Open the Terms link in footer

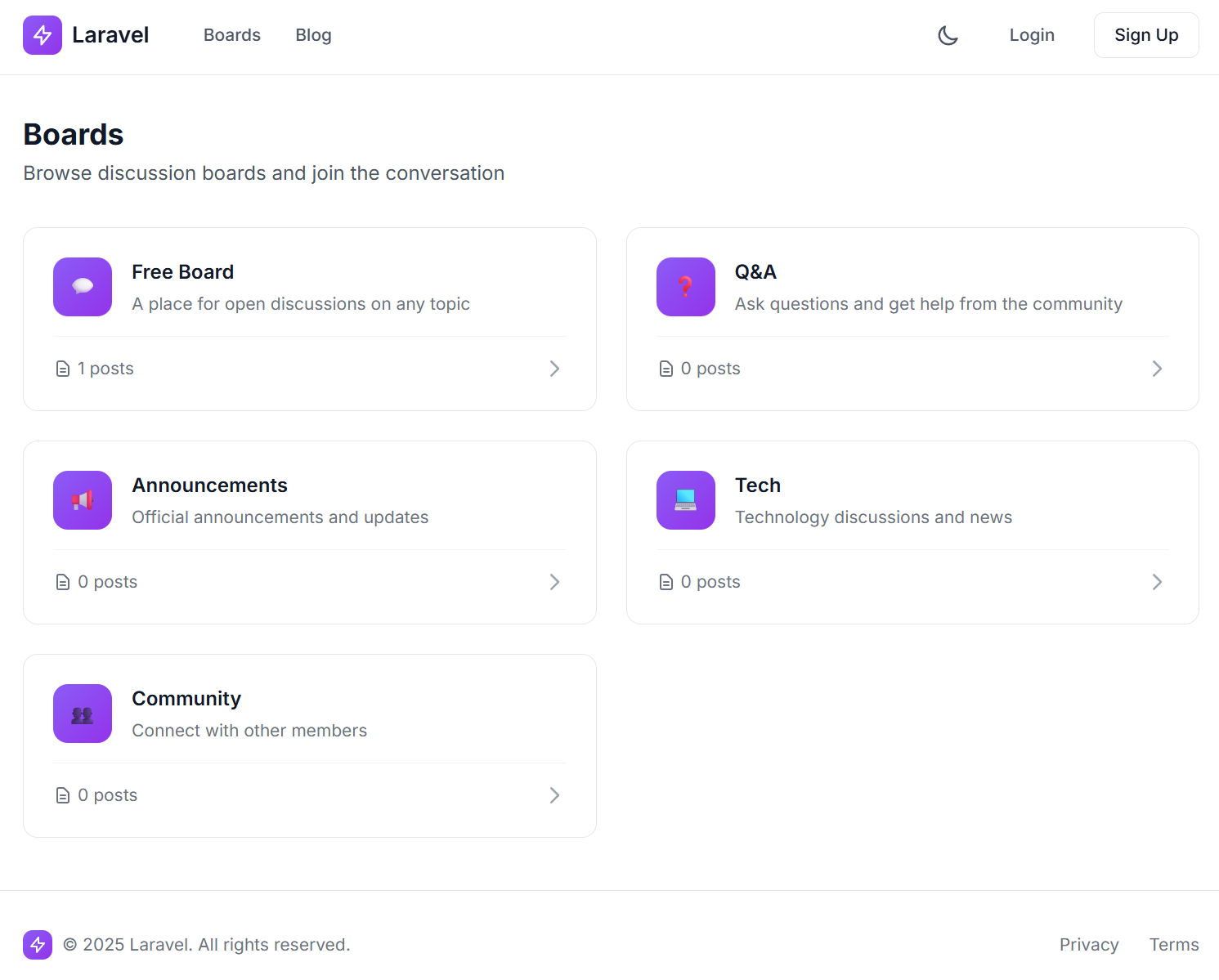pyautogui.click(x=1173, y=945)
